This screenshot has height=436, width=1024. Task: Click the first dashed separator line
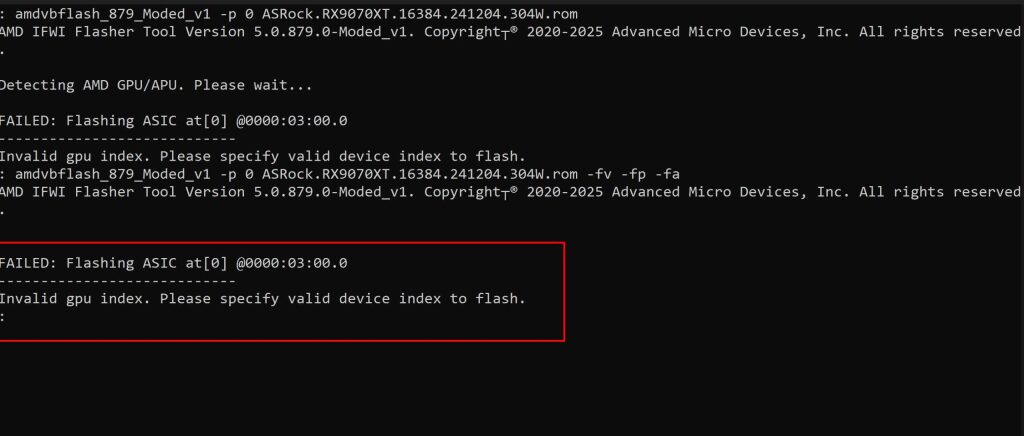(x=118, y=139)
